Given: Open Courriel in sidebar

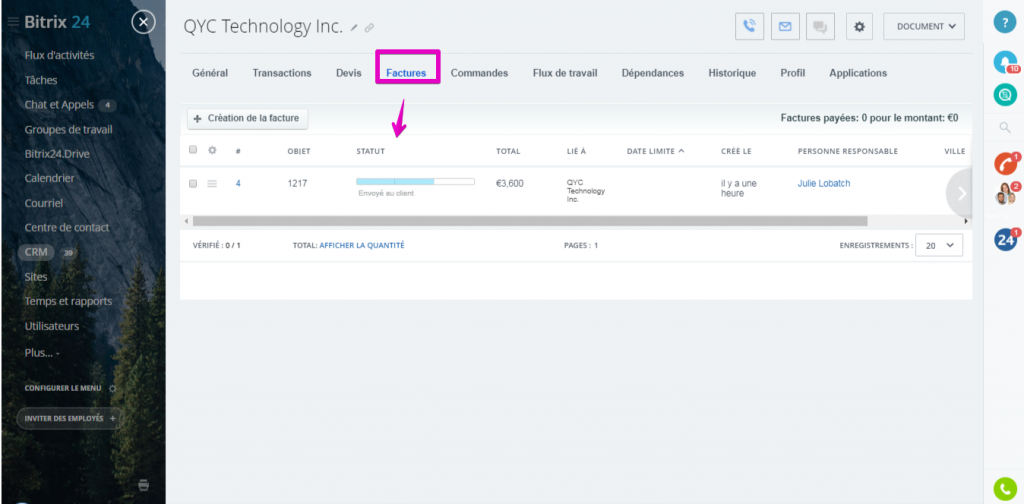Looking at the screenshot, I should point(44,203).
